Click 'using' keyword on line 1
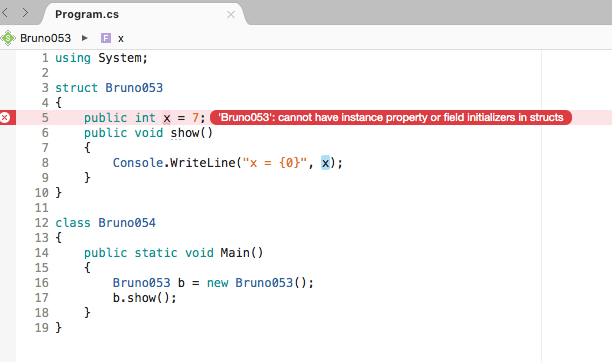The height and width of the screenshot is (362, 612). tap(73, 58)
